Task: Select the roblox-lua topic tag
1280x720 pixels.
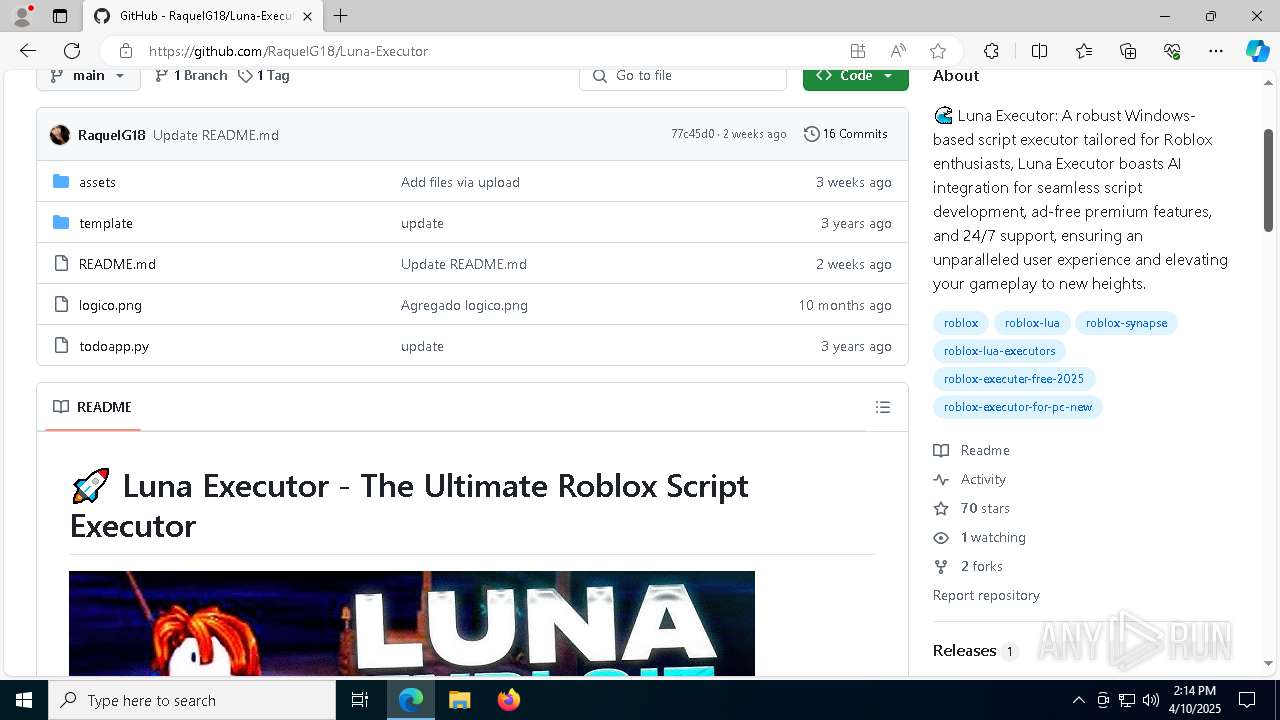Action: [x=1032, y=323]
